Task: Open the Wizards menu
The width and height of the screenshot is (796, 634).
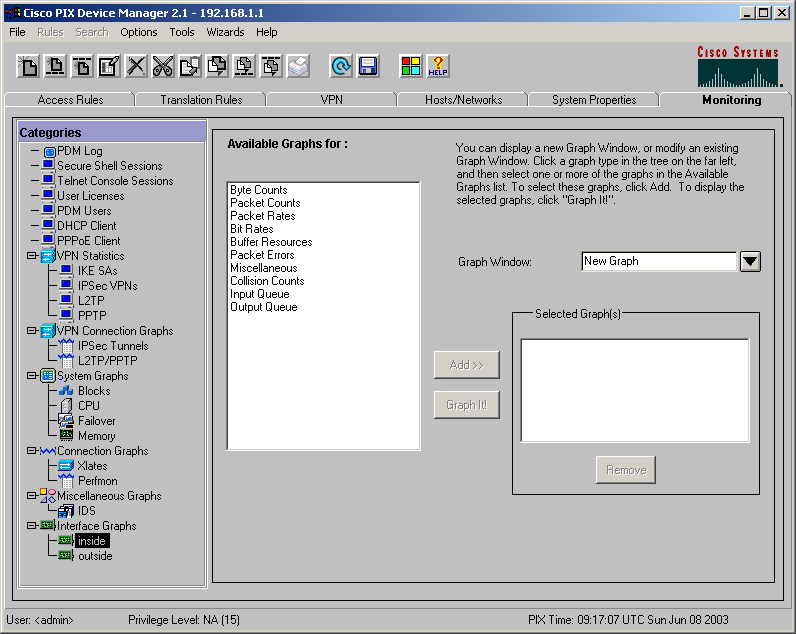Action: 225,32
